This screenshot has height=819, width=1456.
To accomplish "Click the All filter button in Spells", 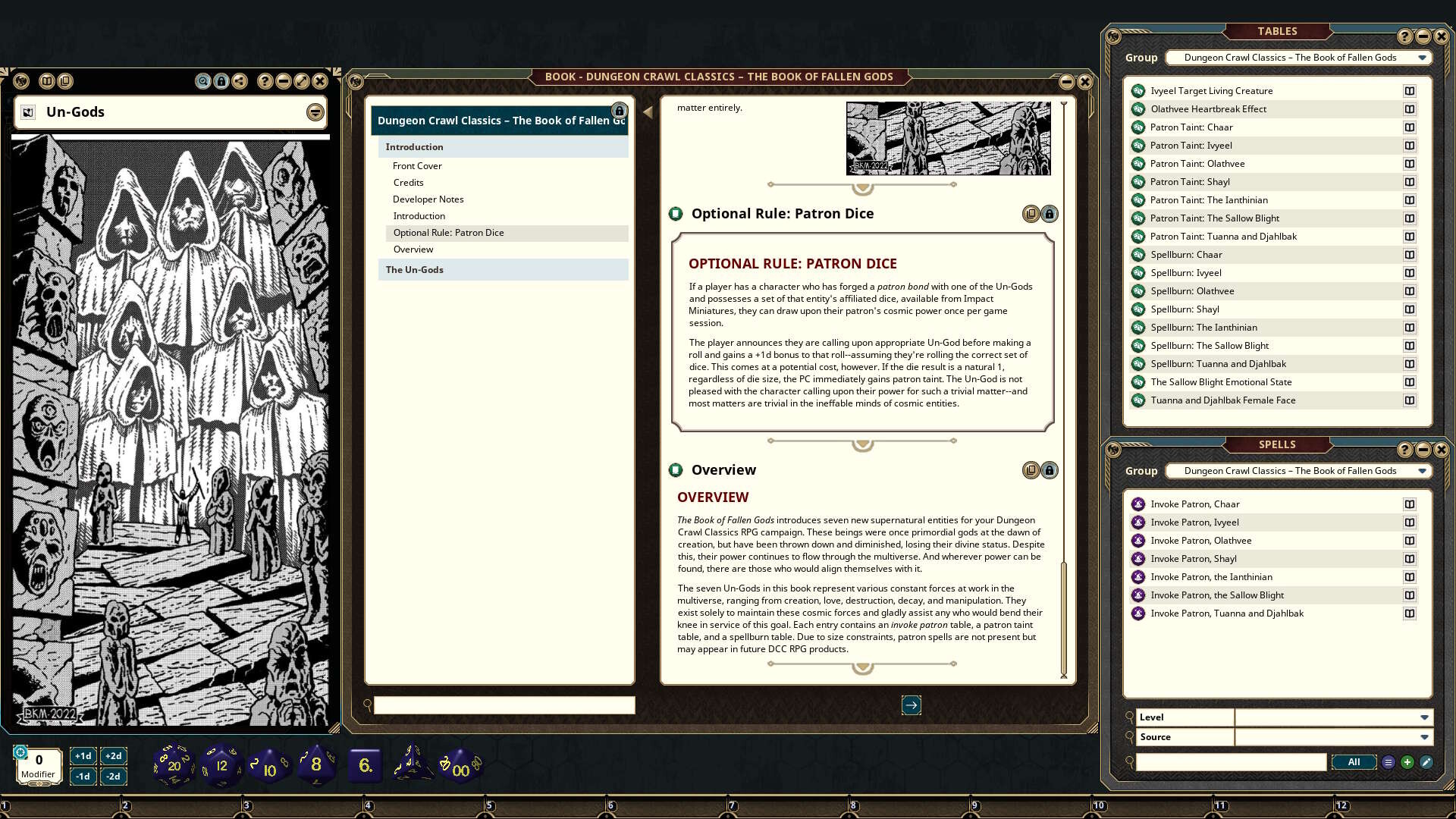I will 1354,761.
